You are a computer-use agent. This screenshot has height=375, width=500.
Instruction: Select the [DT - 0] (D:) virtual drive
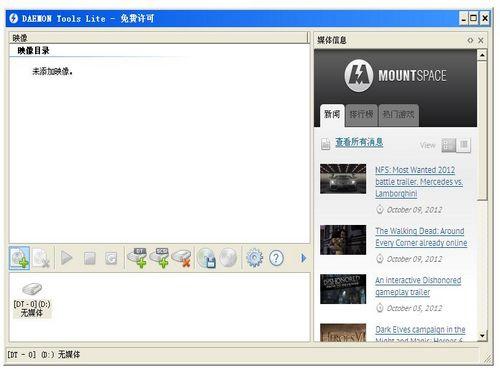[32, 300]
